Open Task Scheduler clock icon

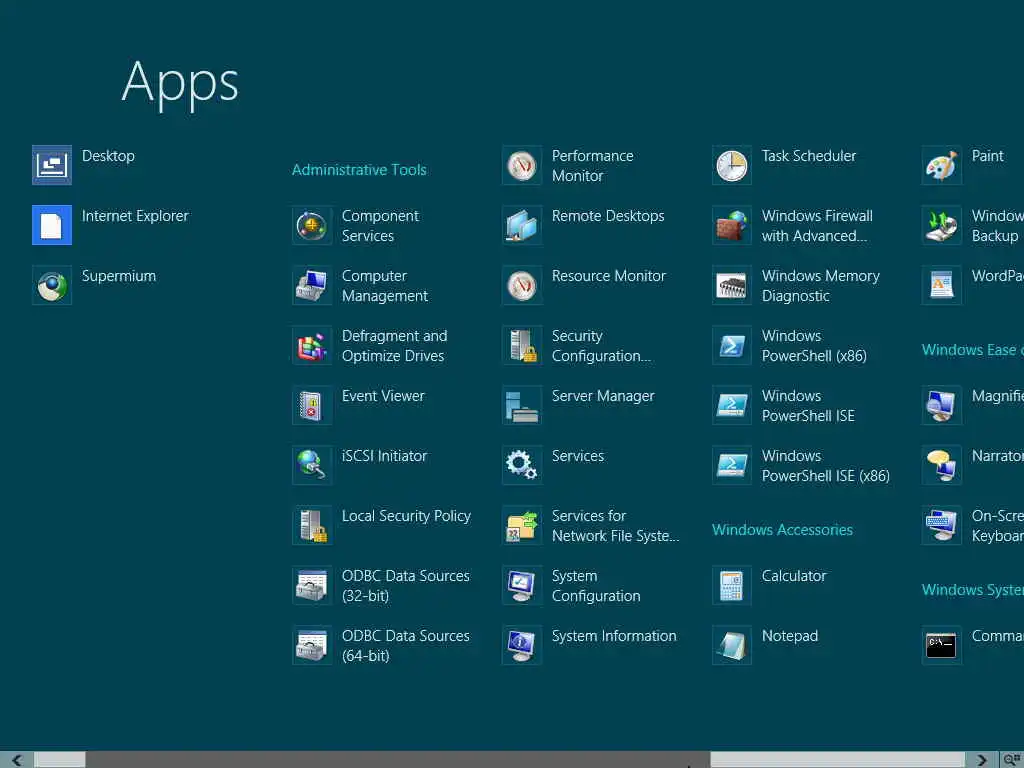[731, 165]
